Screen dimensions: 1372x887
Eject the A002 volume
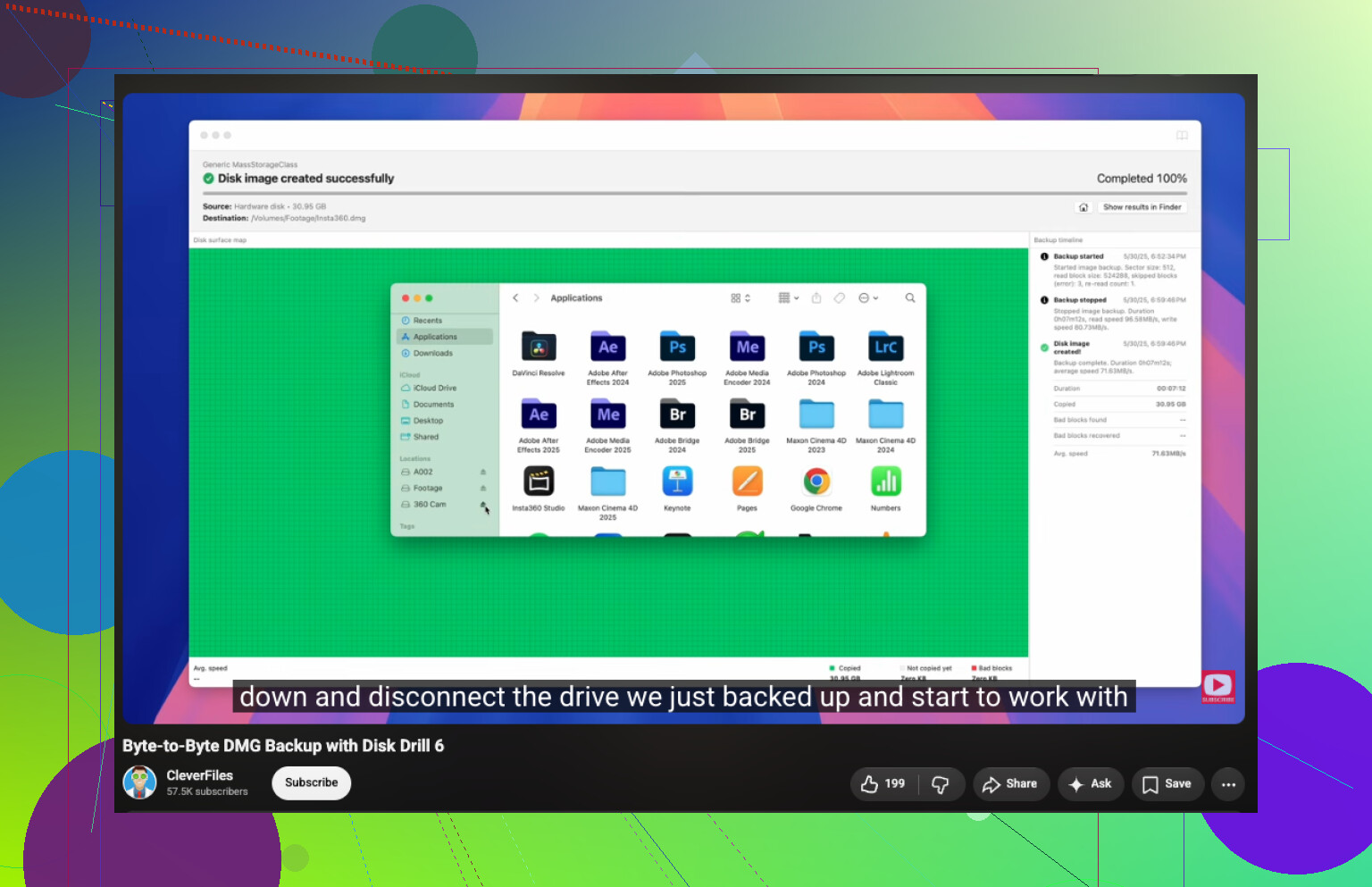point(483,473)
